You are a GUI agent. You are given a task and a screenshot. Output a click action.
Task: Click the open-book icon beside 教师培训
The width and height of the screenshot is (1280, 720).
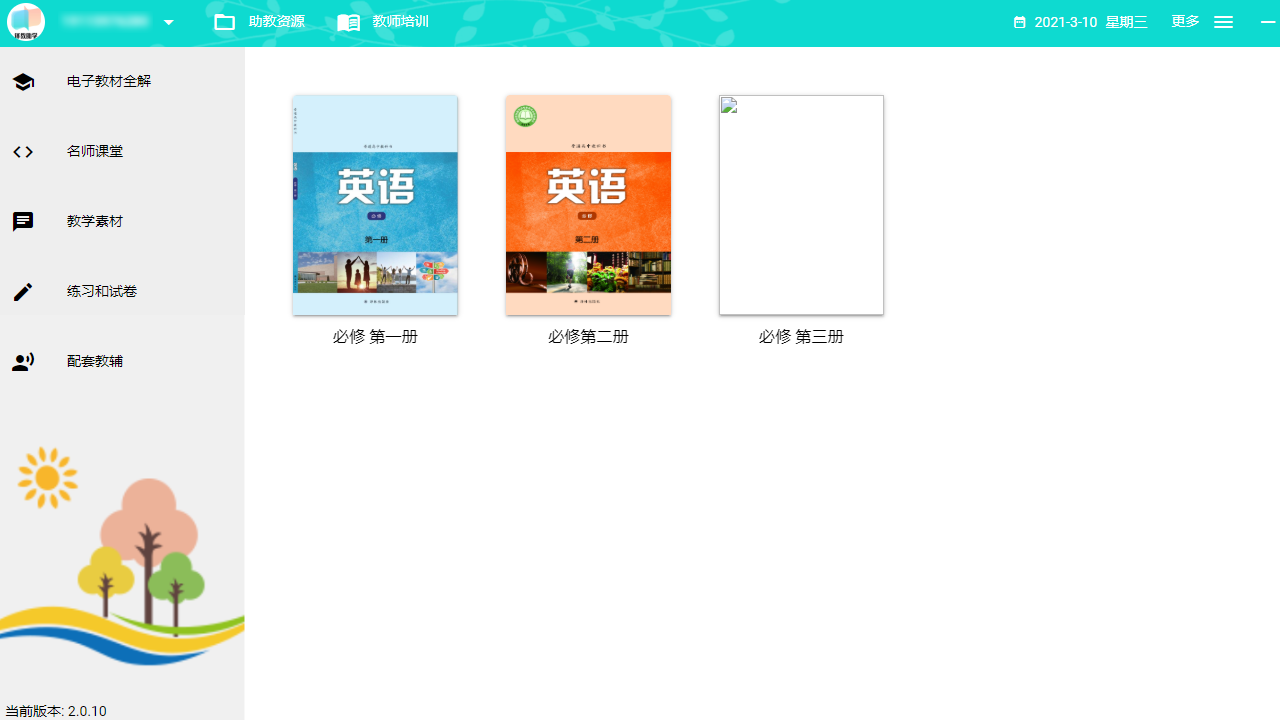[x=349, y=21]
